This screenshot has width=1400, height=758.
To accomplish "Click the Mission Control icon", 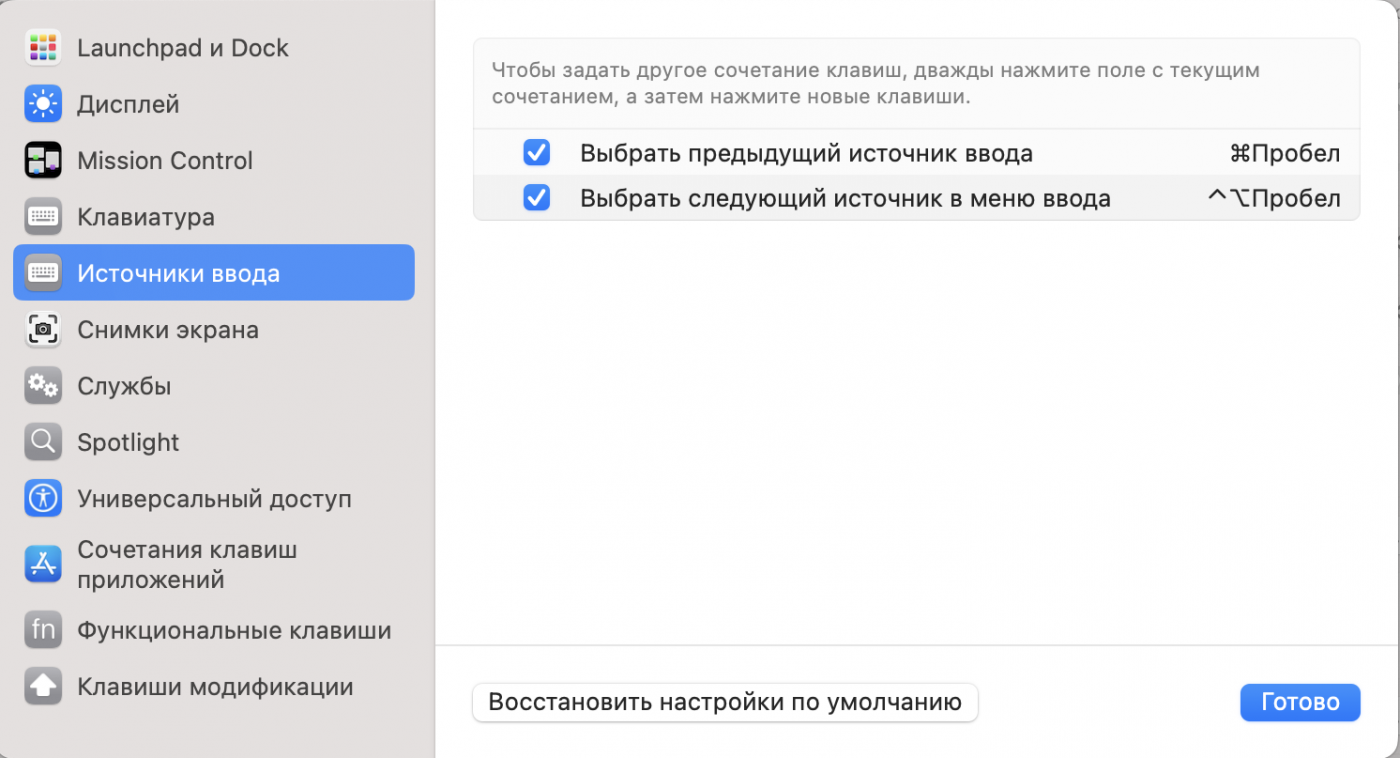I will (x=43, y=160).
